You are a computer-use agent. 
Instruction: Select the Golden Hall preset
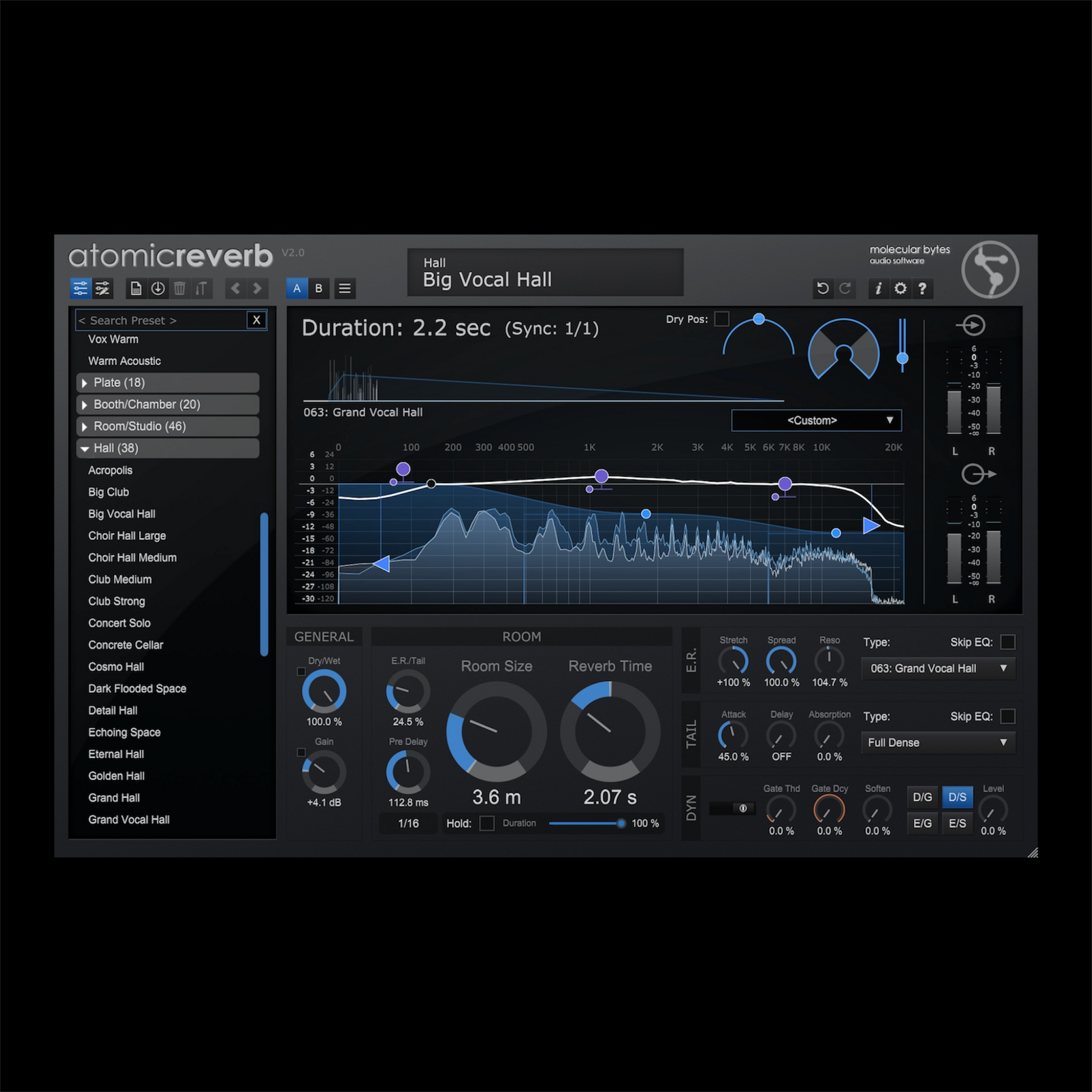(116, 776)
